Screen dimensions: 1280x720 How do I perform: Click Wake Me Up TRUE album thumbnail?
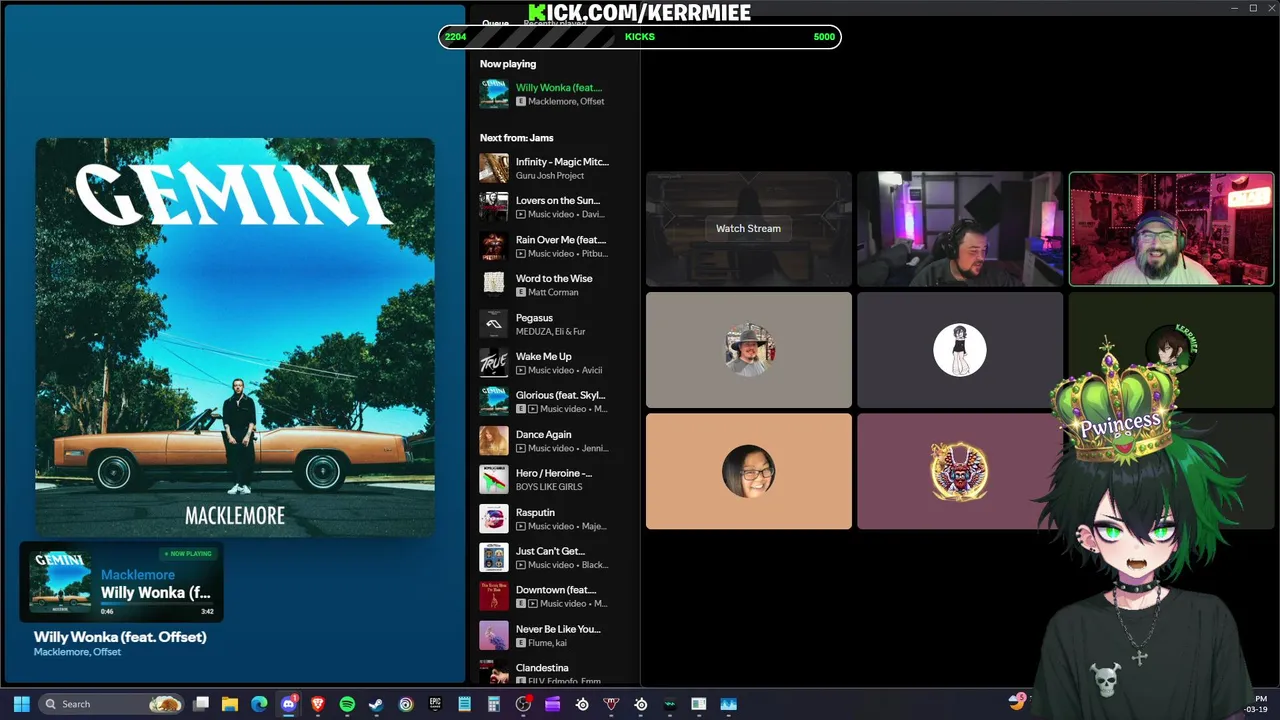(x=494, y=363)
